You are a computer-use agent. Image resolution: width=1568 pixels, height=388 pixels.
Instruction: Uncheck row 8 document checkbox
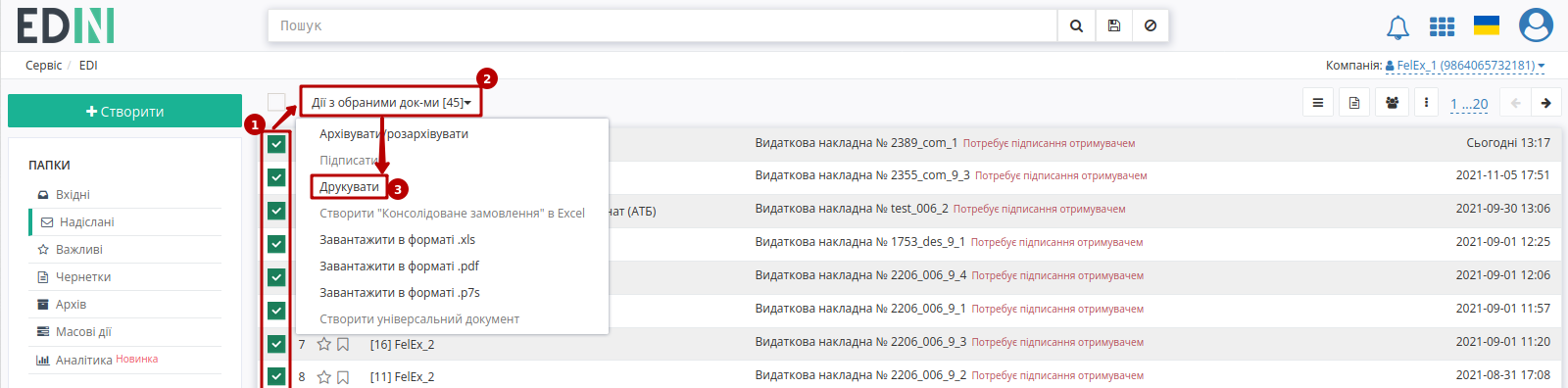(x=276, y=376)
